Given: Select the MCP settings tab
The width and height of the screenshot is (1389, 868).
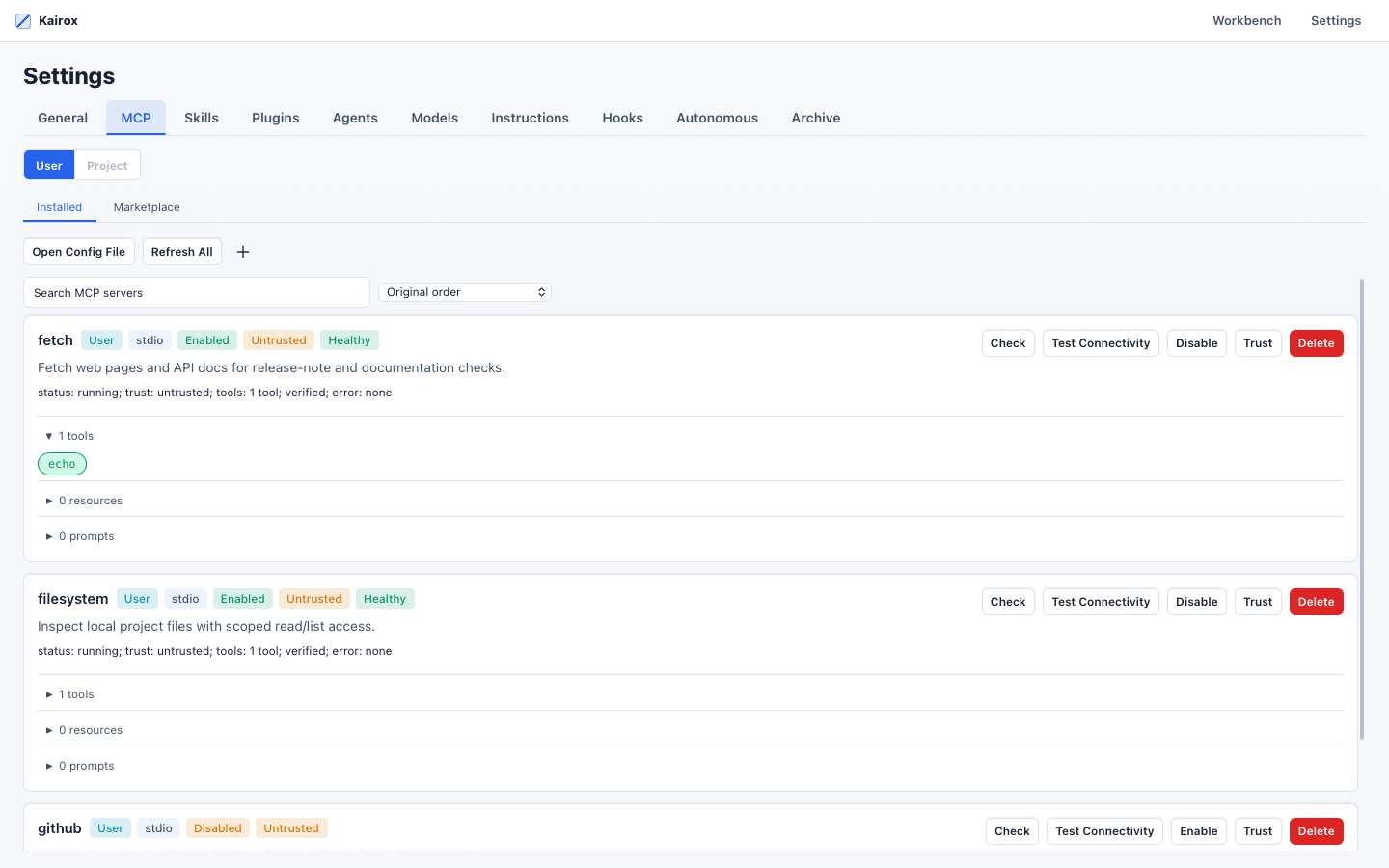Looking at the screenshot, I should pos(136,118).
